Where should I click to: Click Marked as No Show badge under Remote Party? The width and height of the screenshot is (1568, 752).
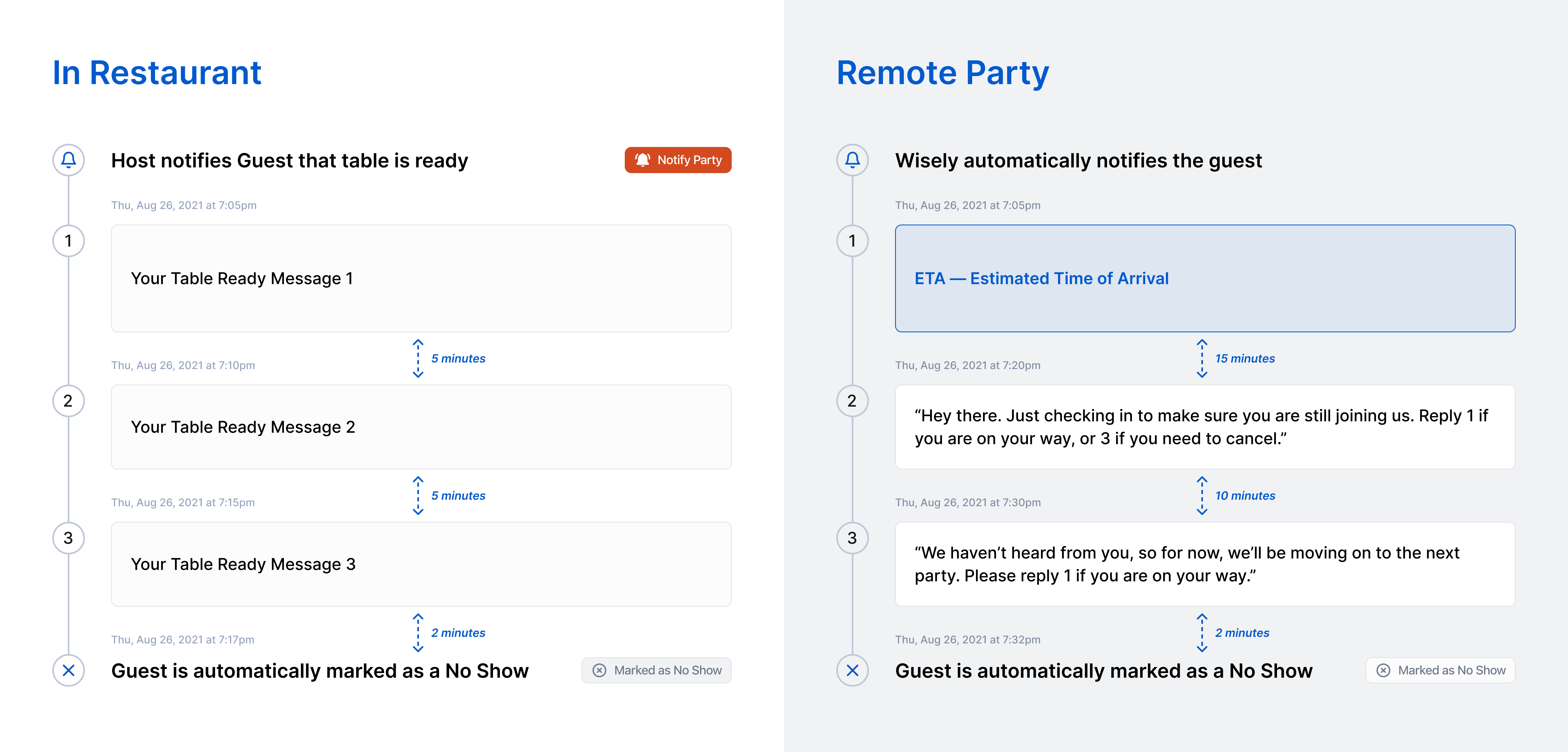pyautogui.click(x=1441, y=670)
